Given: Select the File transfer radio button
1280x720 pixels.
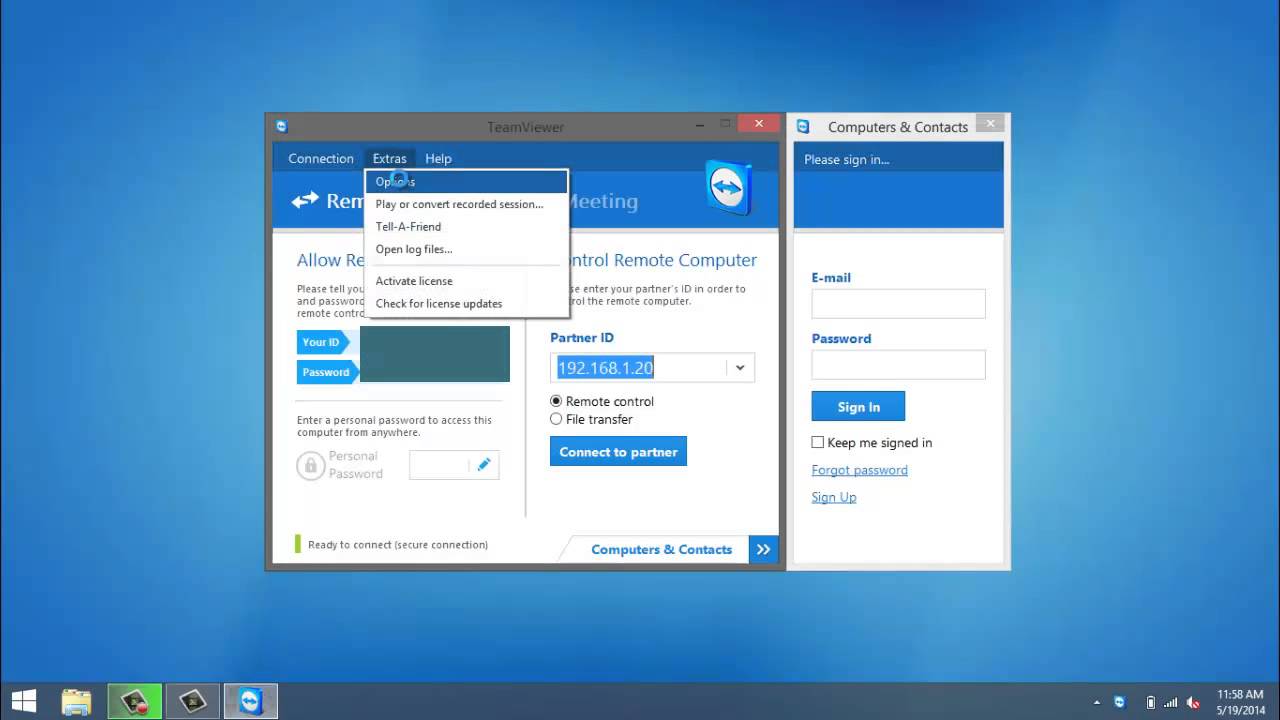Looking at the screenshot, I should pyautogui.click(x=556, y=419).
